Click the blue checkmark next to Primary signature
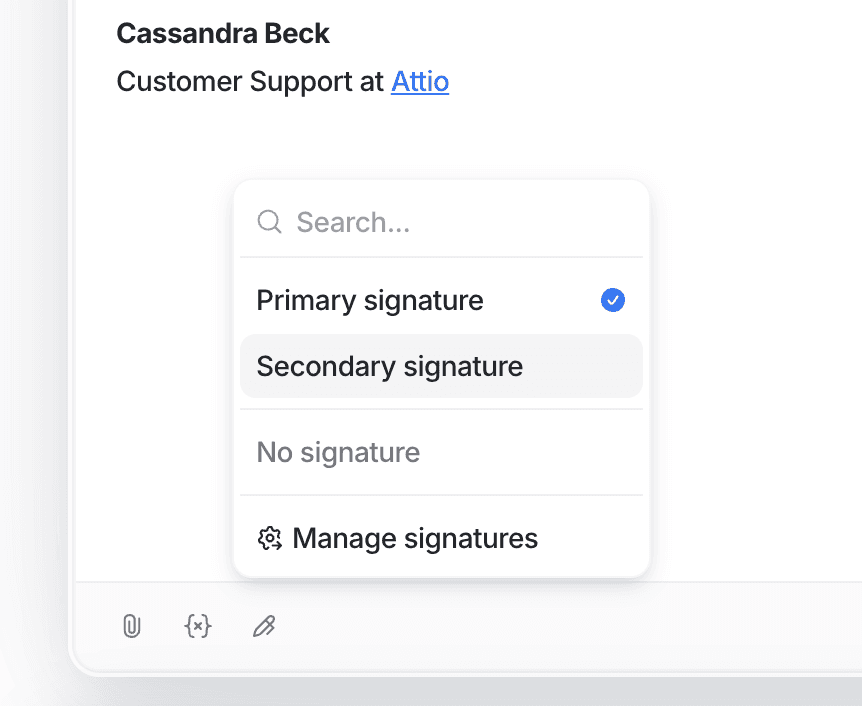 [613, 300]
